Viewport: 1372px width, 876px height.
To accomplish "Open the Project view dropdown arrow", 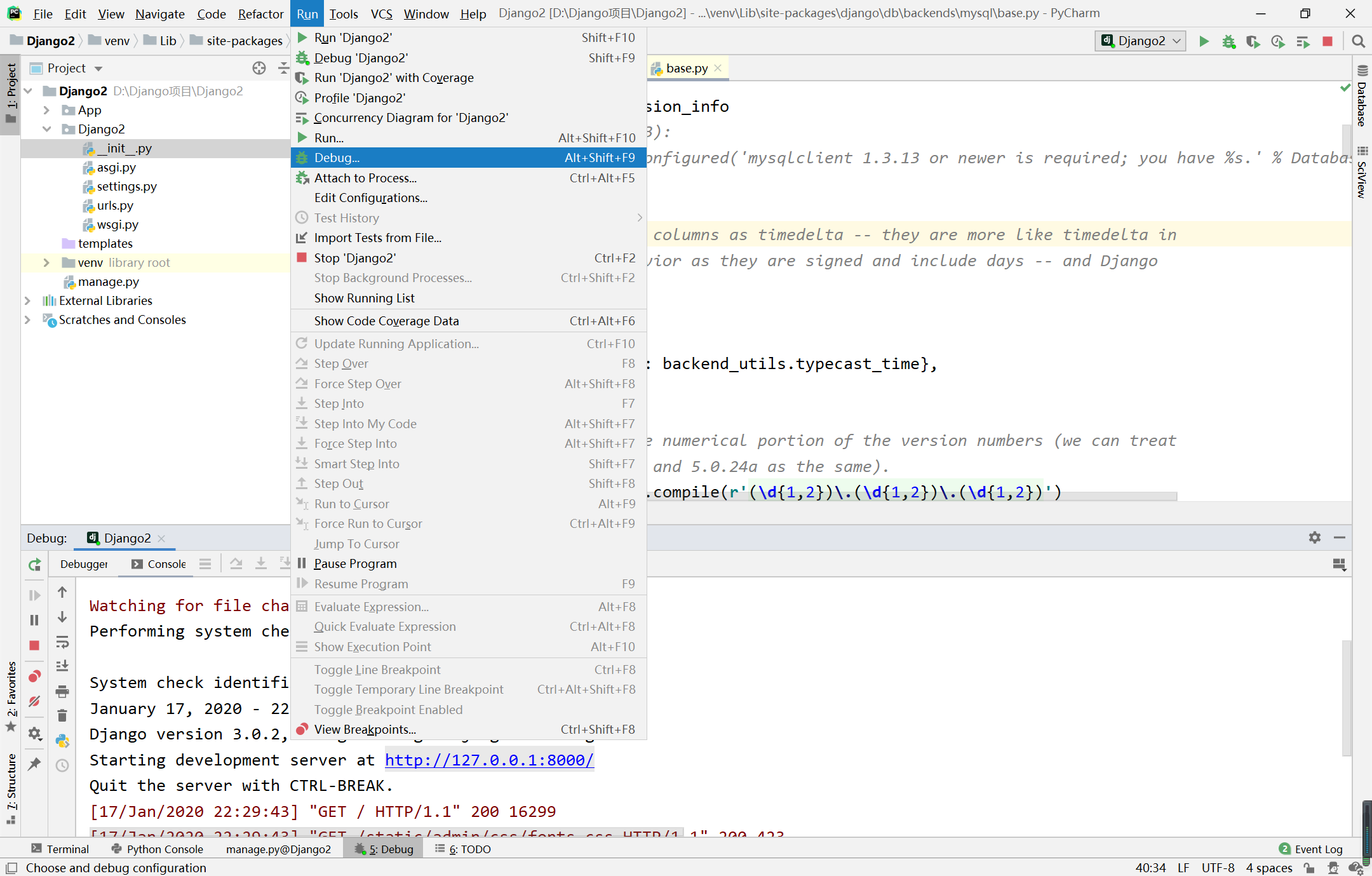I will tap(98, 69).
